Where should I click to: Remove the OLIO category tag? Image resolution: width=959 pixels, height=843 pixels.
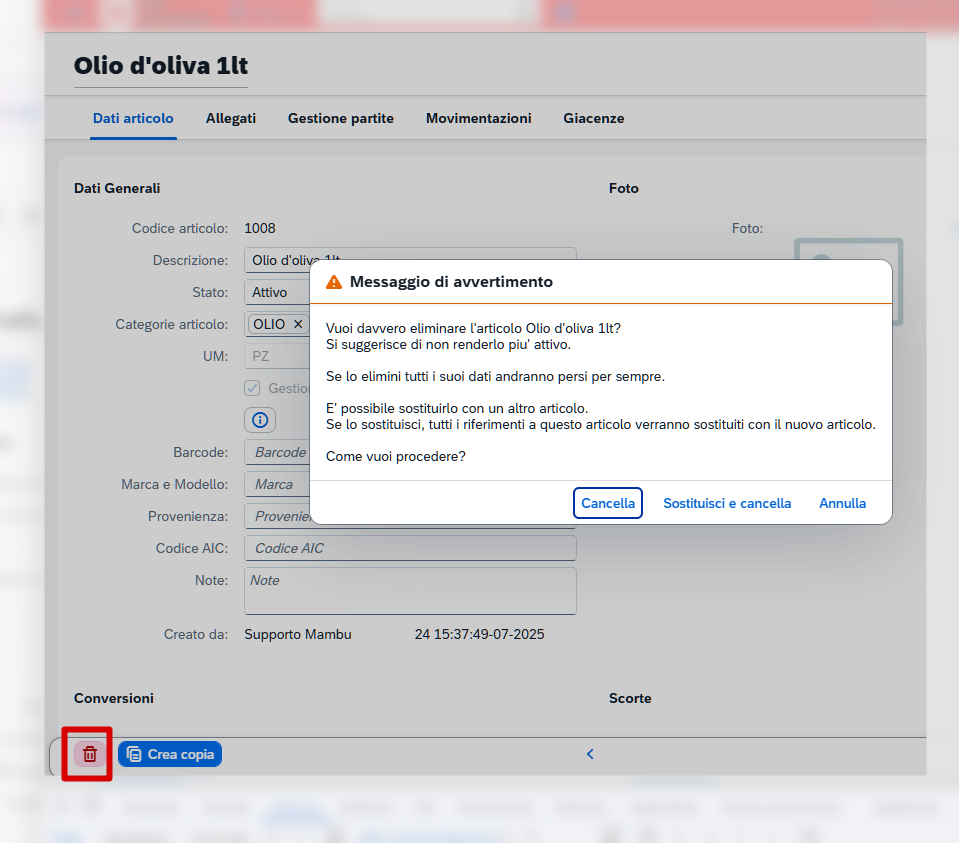click(x=298, y=324)
